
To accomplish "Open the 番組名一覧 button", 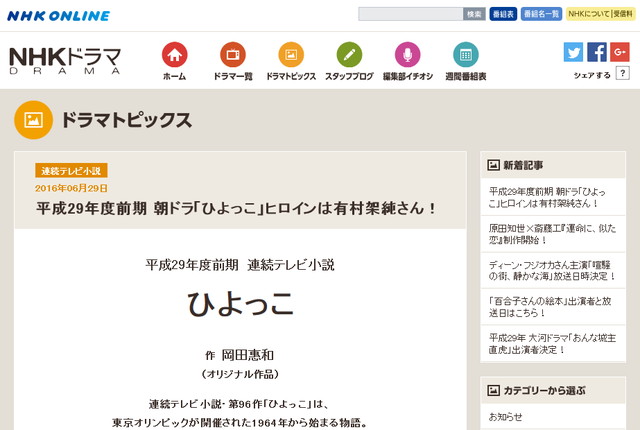I will (x=541, y=14).
